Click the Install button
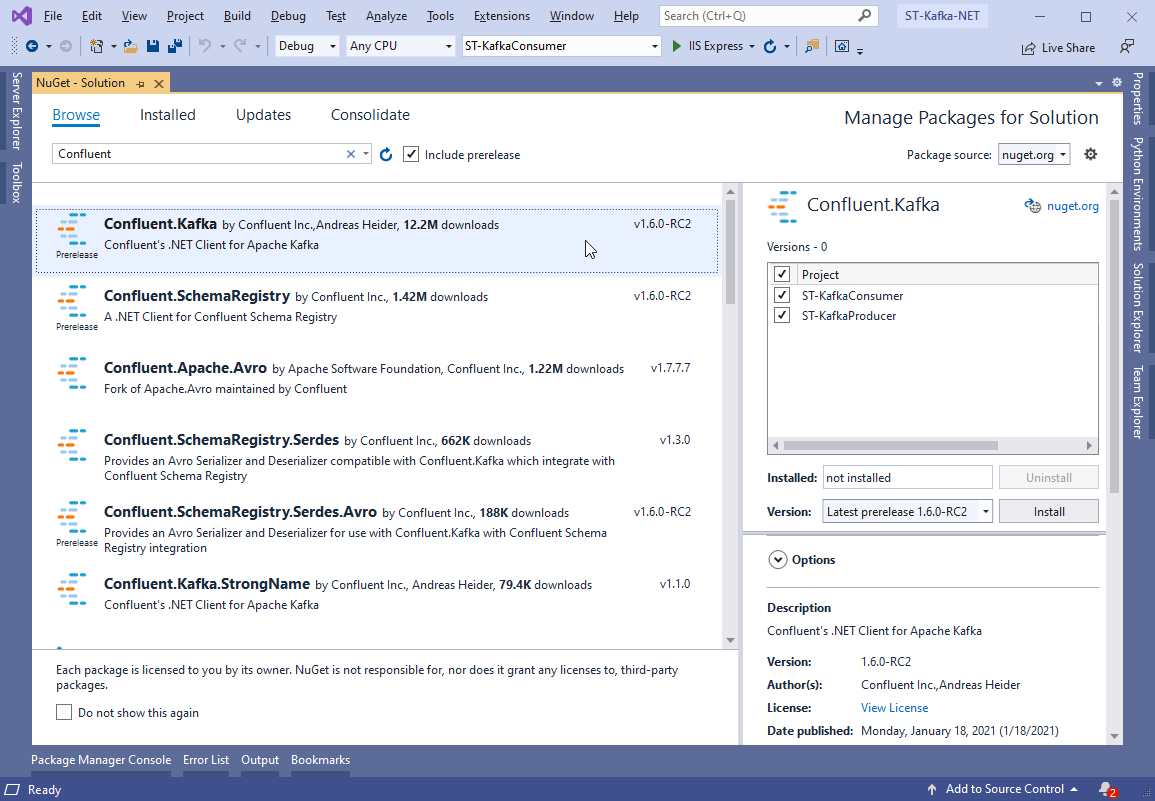Viewport: 1155px width, 801px height. (x=1049, y=511)
